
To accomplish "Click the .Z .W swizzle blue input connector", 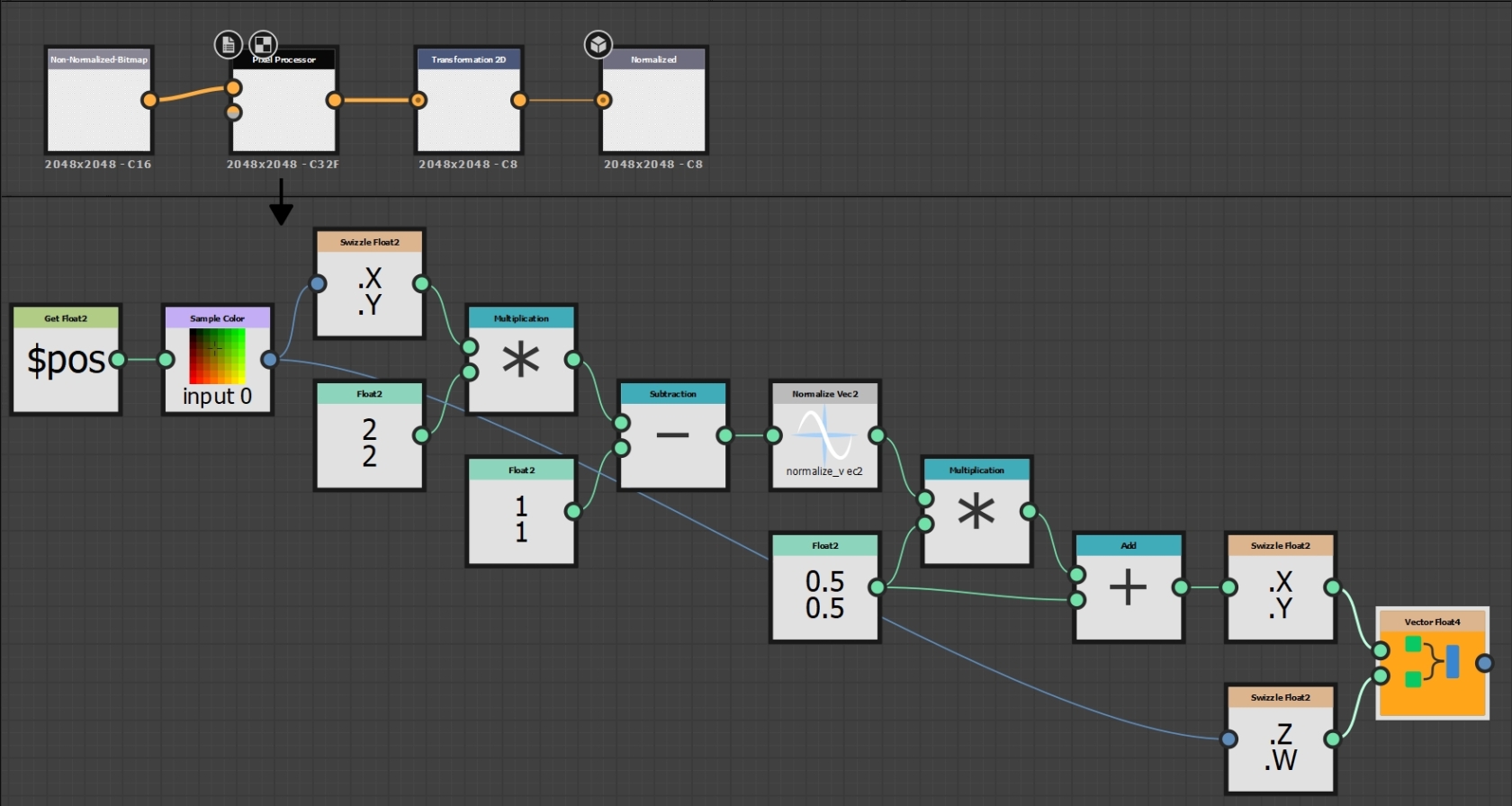I will pyautogui.click(x=1229, y=739).
